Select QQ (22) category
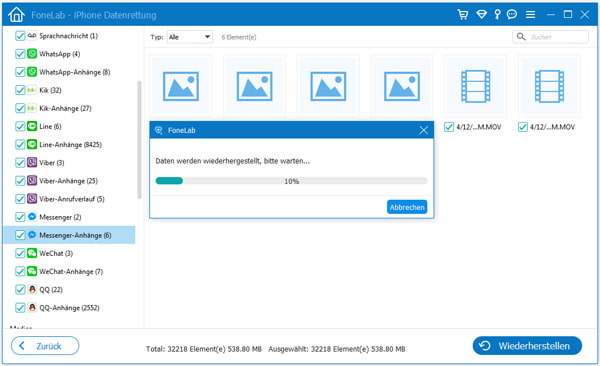The height and width of the screenshot is (366, 600). point(51,289)
